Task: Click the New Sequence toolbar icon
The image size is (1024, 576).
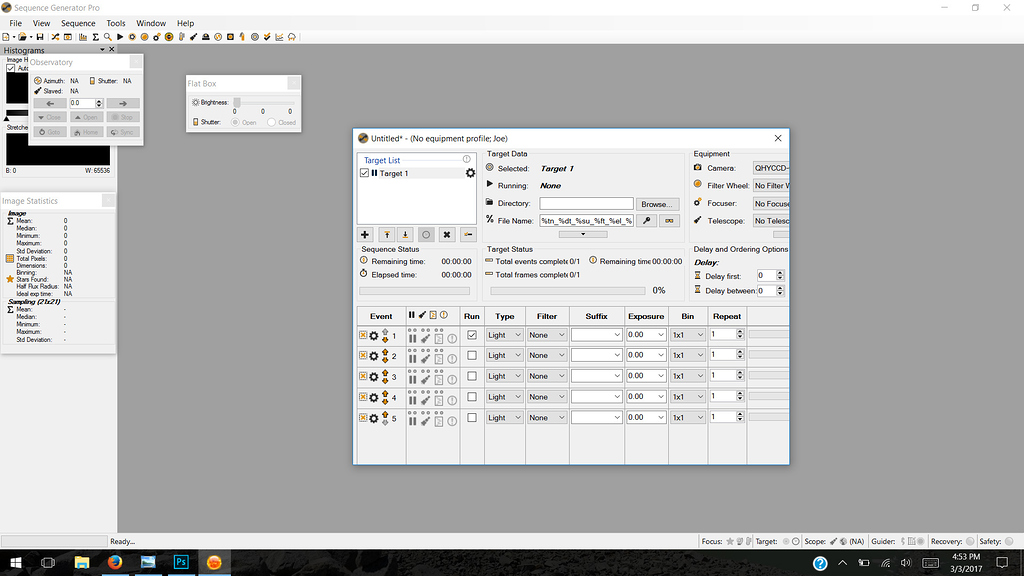Action: coord(6,37)
